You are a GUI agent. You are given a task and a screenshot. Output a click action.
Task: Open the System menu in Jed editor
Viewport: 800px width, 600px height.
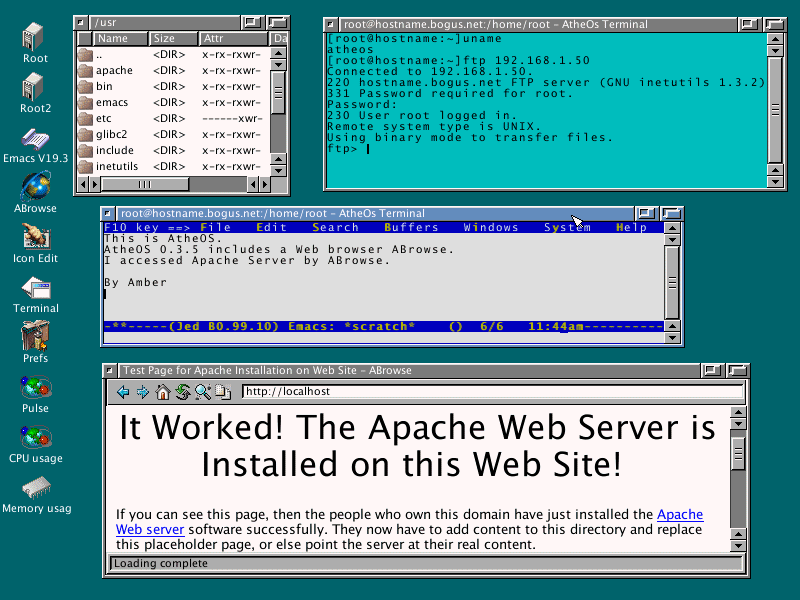567,228
